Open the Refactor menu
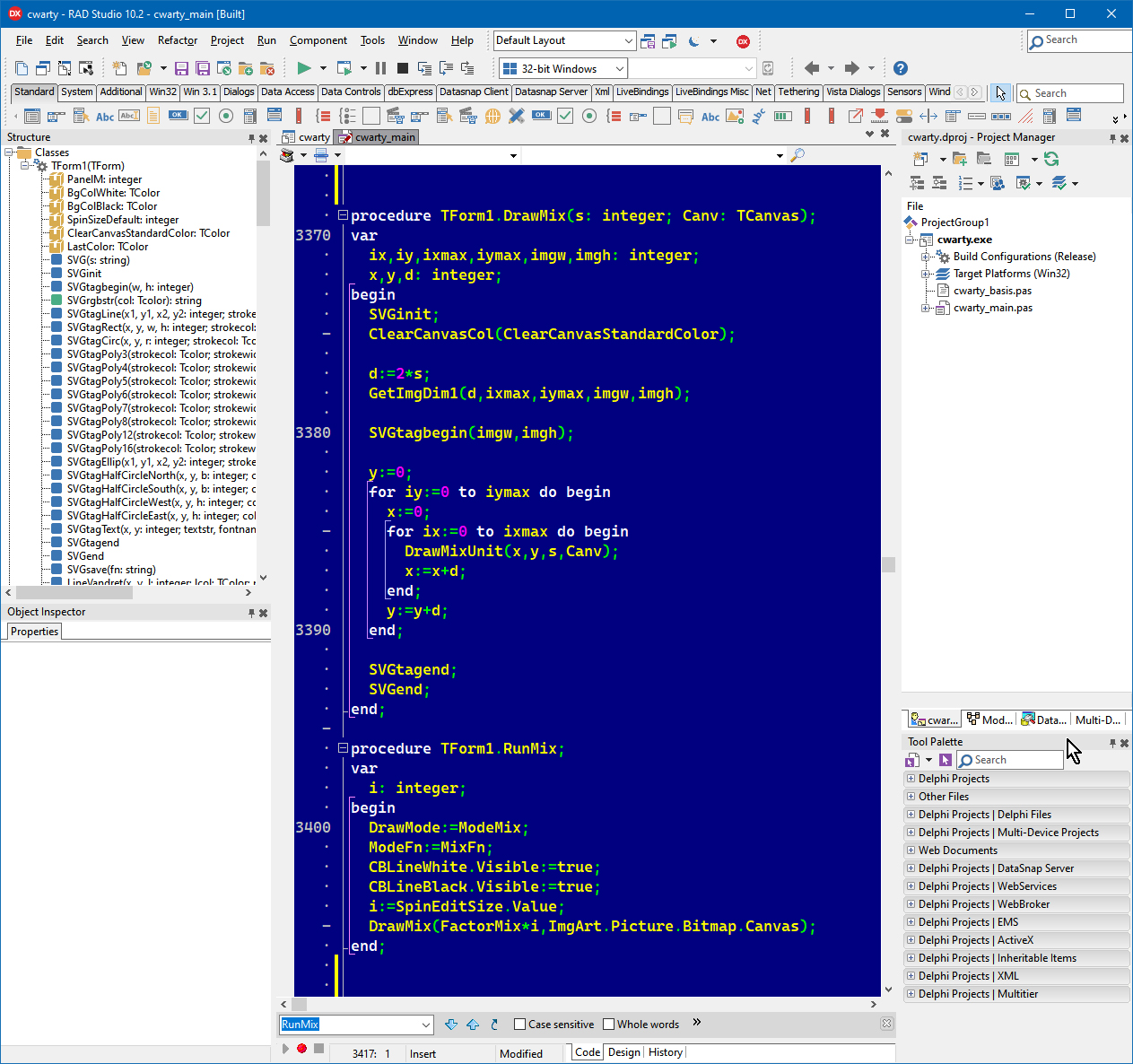This screenshot has height=1064, width=1133. [x=178, y=40]
